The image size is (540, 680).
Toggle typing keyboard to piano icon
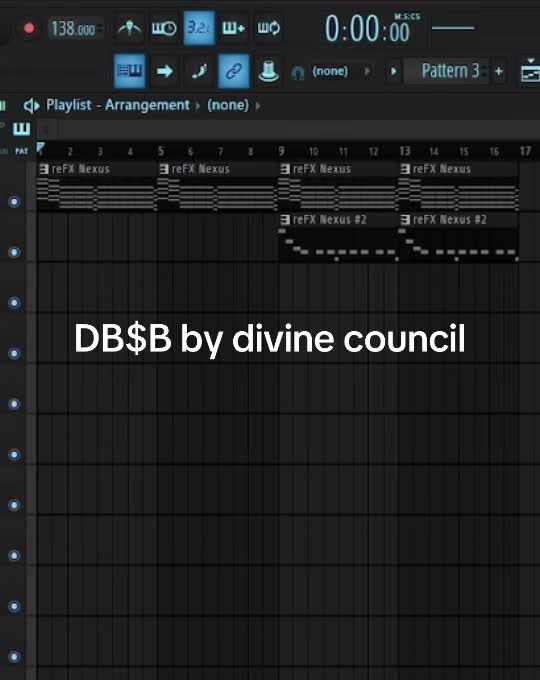130,71
